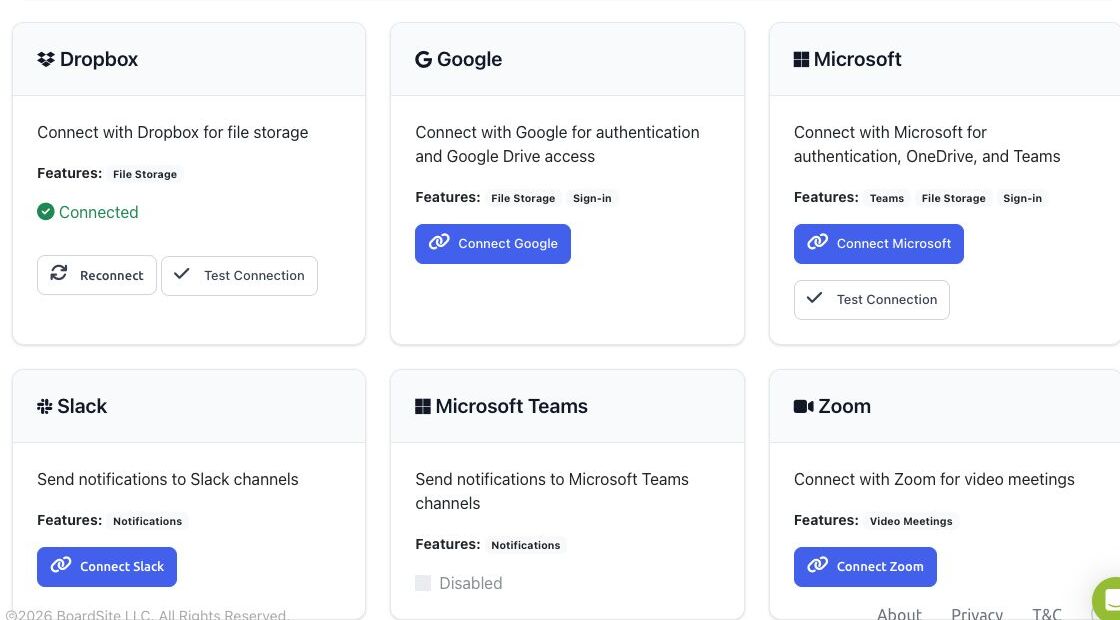The height and width of the screenshot is (620, 1120).
Task: Connect Microsoft account
Action: pos(879,244)
